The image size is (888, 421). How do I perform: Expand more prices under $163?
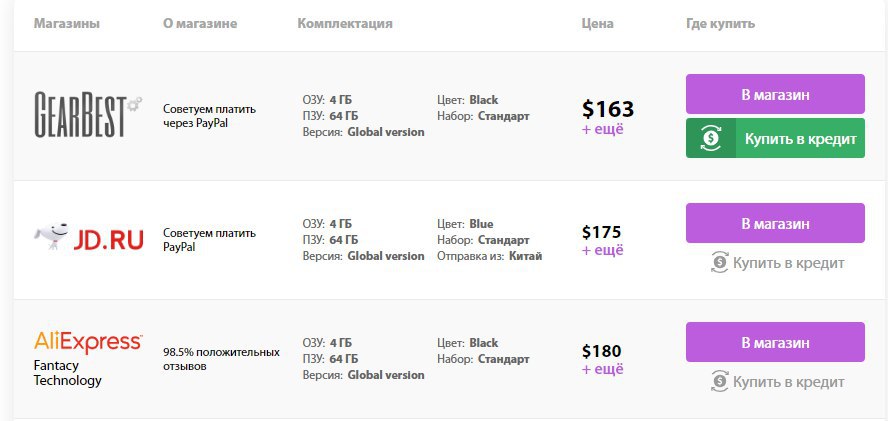click(603, 129)
